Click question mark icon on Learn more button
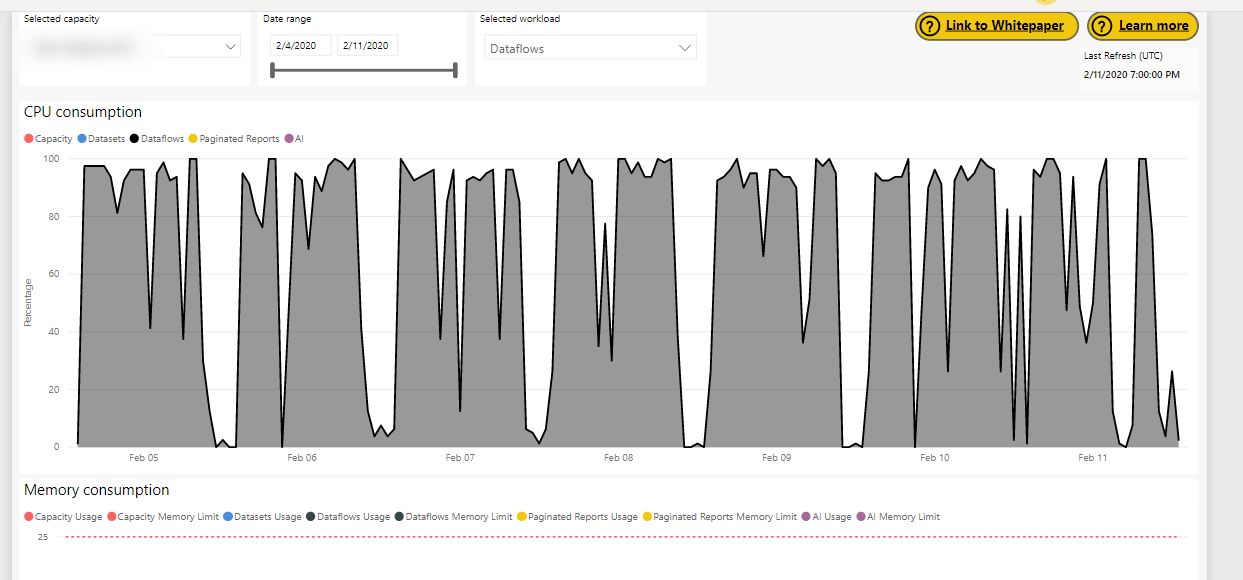1243x580 pixels. point(1102,26)
